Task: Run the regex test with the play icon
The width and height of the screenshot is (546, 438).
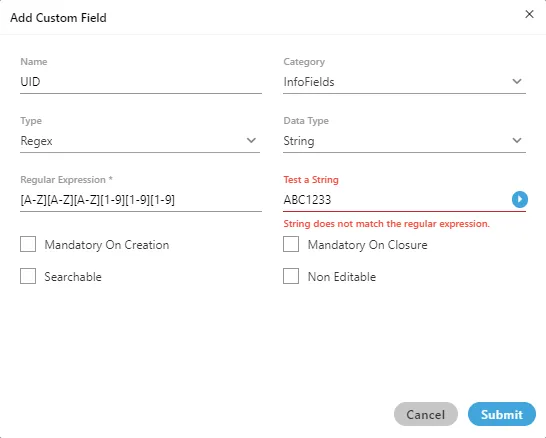Action: (x=520, y=200)
